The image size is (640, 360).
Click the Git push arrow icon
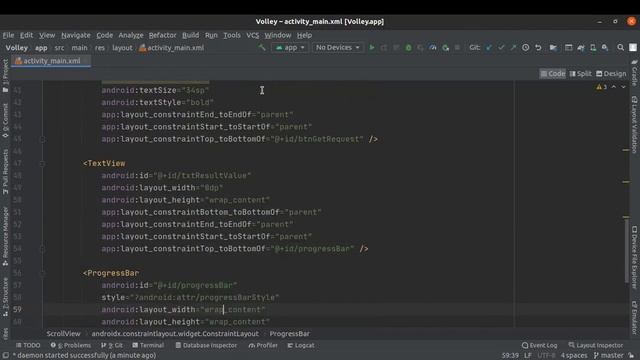513,48
